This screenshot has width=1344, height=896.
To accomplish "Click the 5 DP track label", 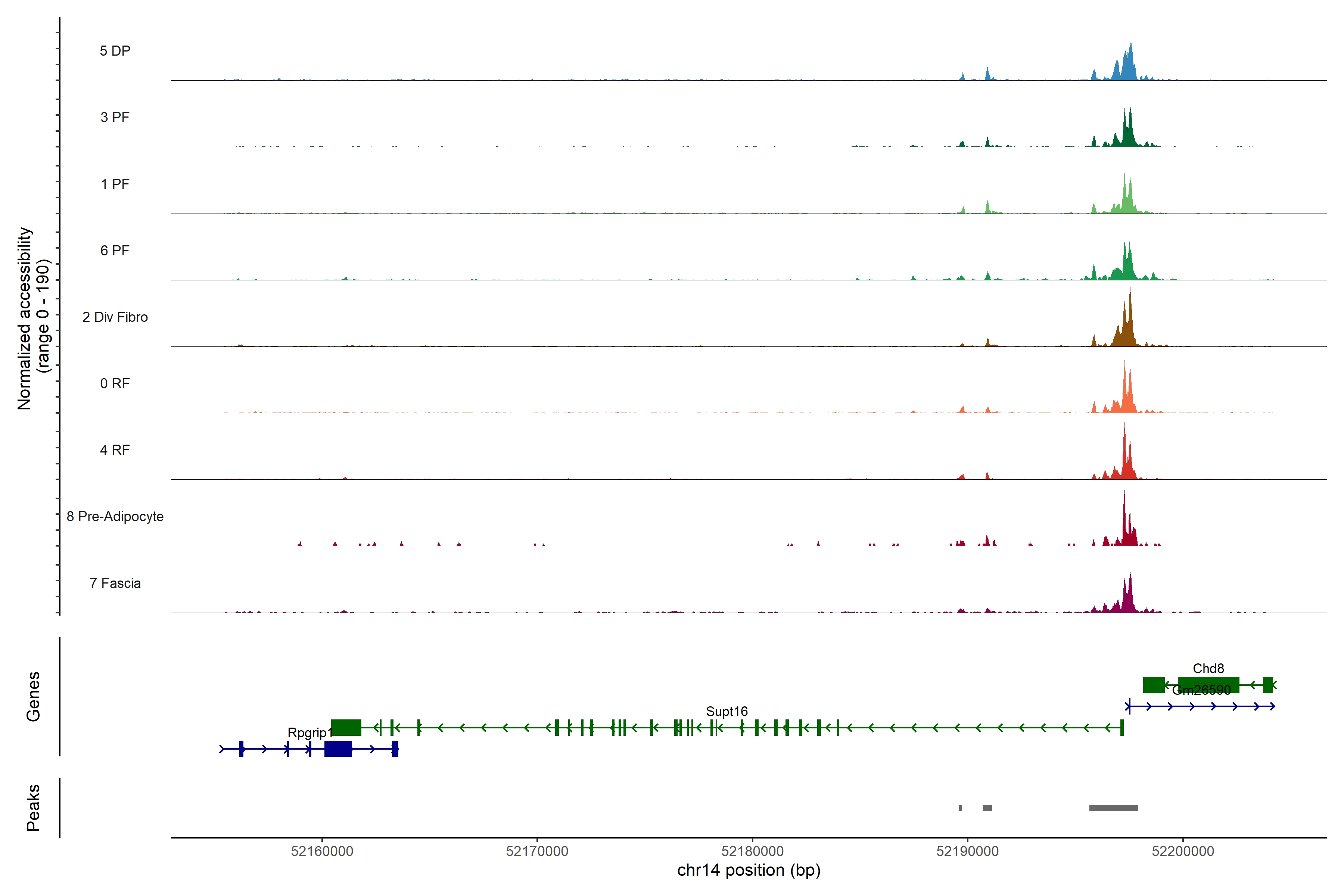I will tap(115, 51).
